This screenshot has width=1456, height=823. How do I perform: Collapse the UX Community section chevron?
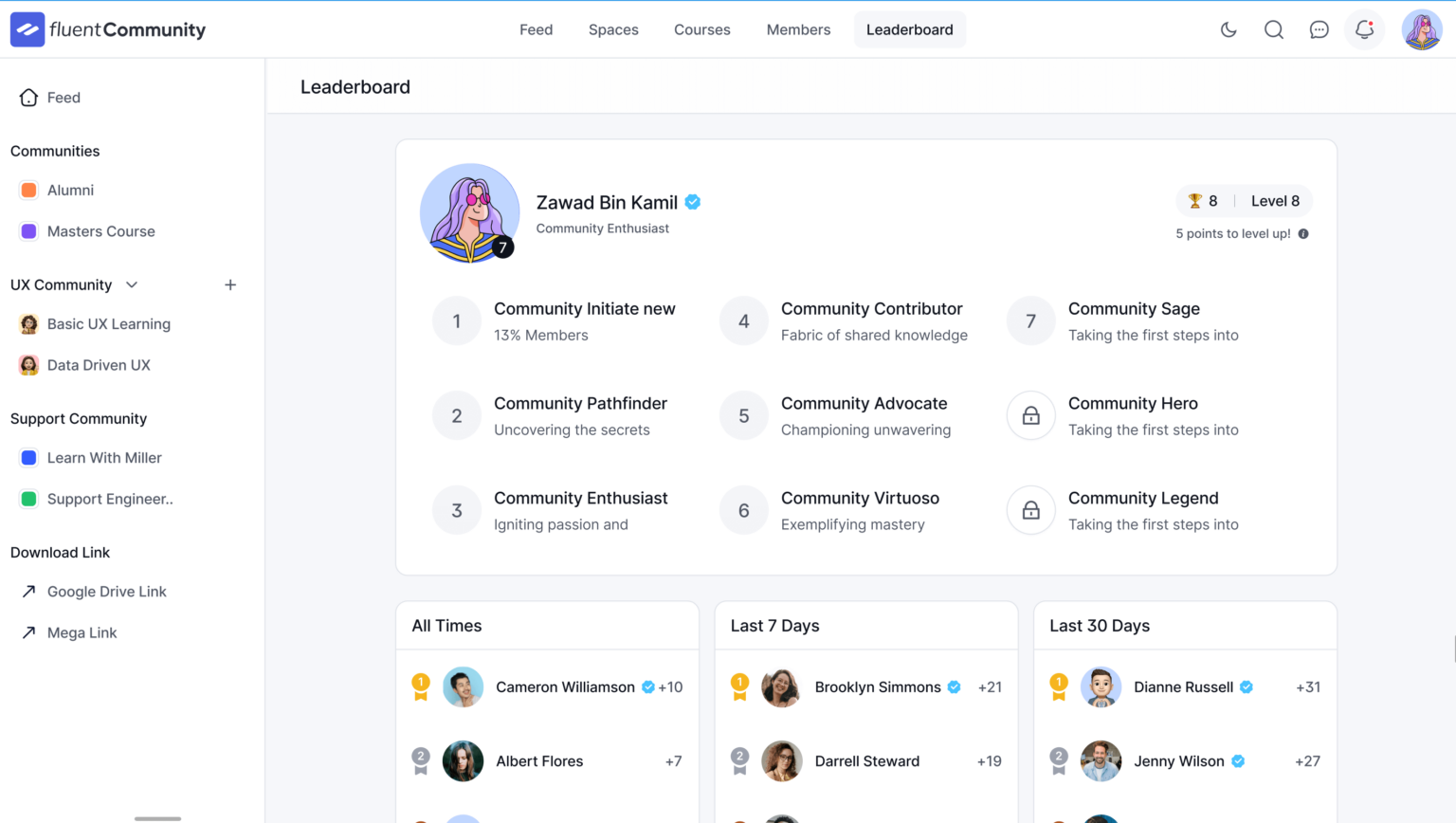click(x=131, y=284)
